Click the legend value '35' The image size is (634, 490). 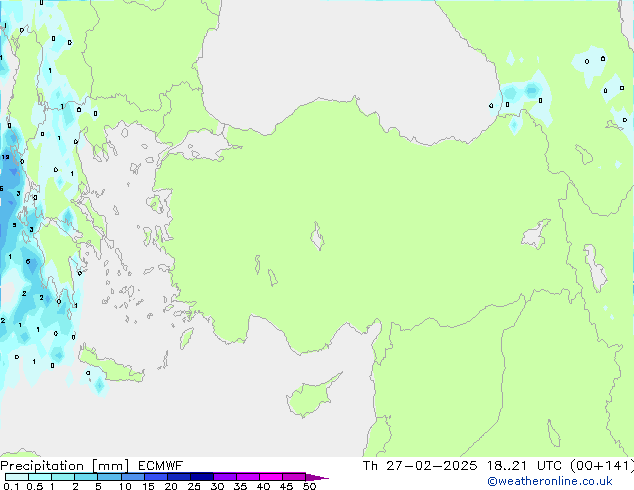tap(240, 486)
